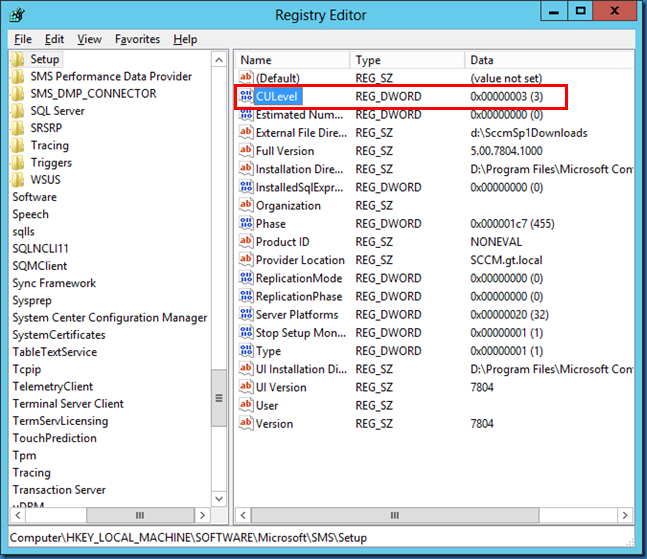Click the values pane scroll right arrow

[x=625, y=515]
